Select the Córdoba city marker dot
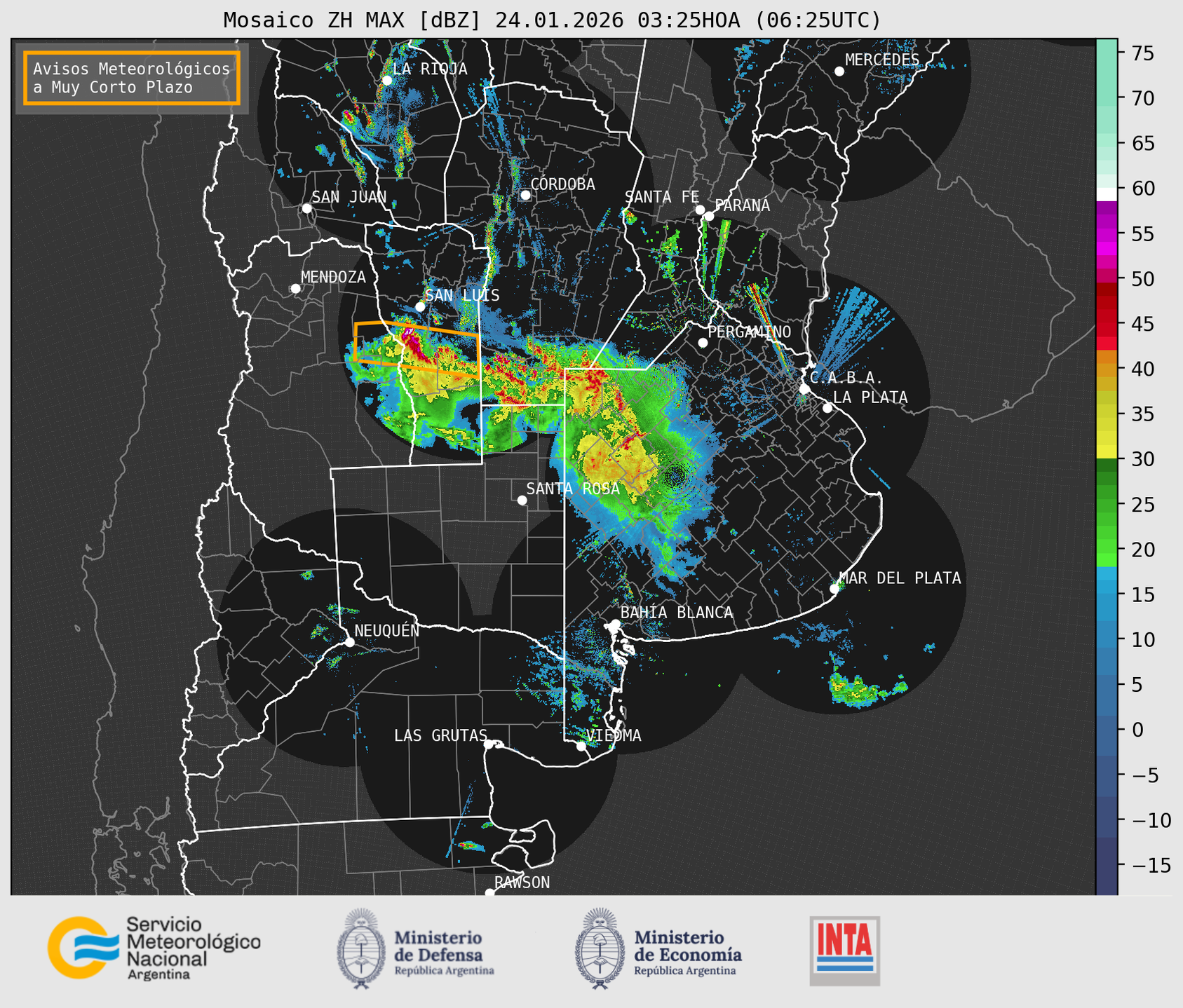This screenshot has height=1008, width=1183. 525,195
